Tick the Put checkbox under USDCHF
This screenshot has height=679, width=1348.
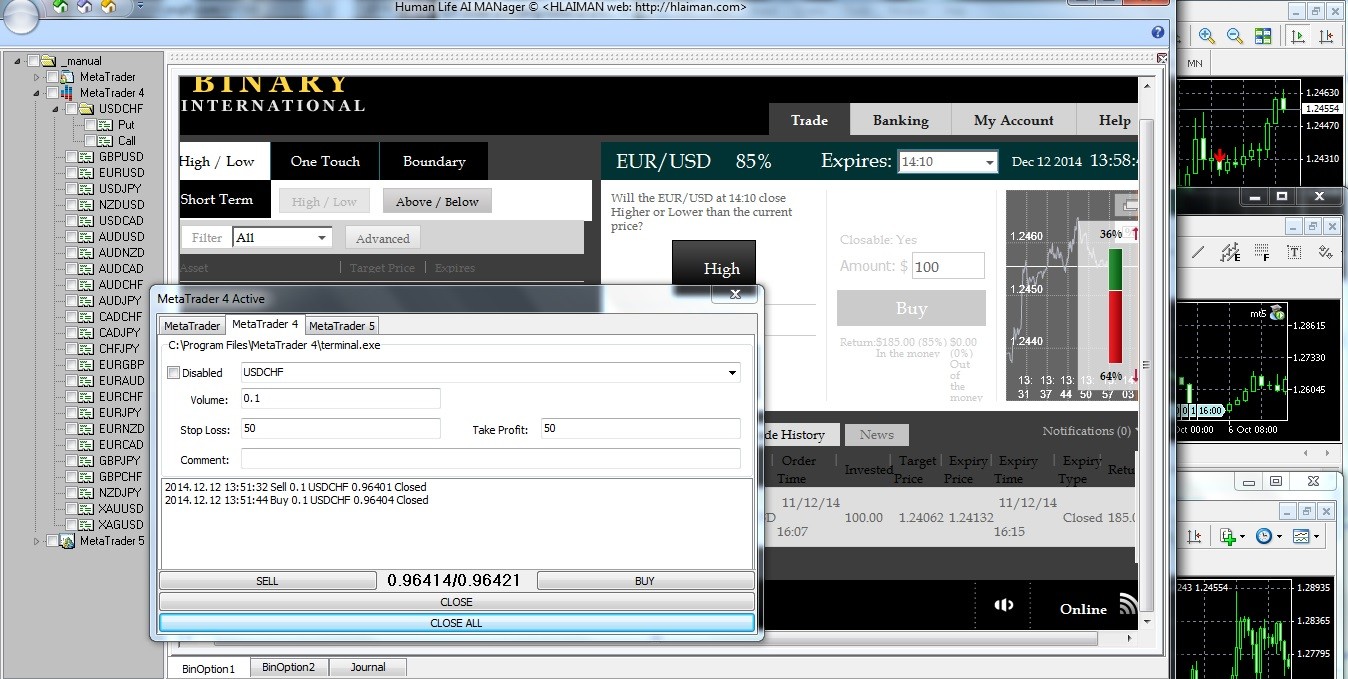pyautogui.click(x=90, y=125)
